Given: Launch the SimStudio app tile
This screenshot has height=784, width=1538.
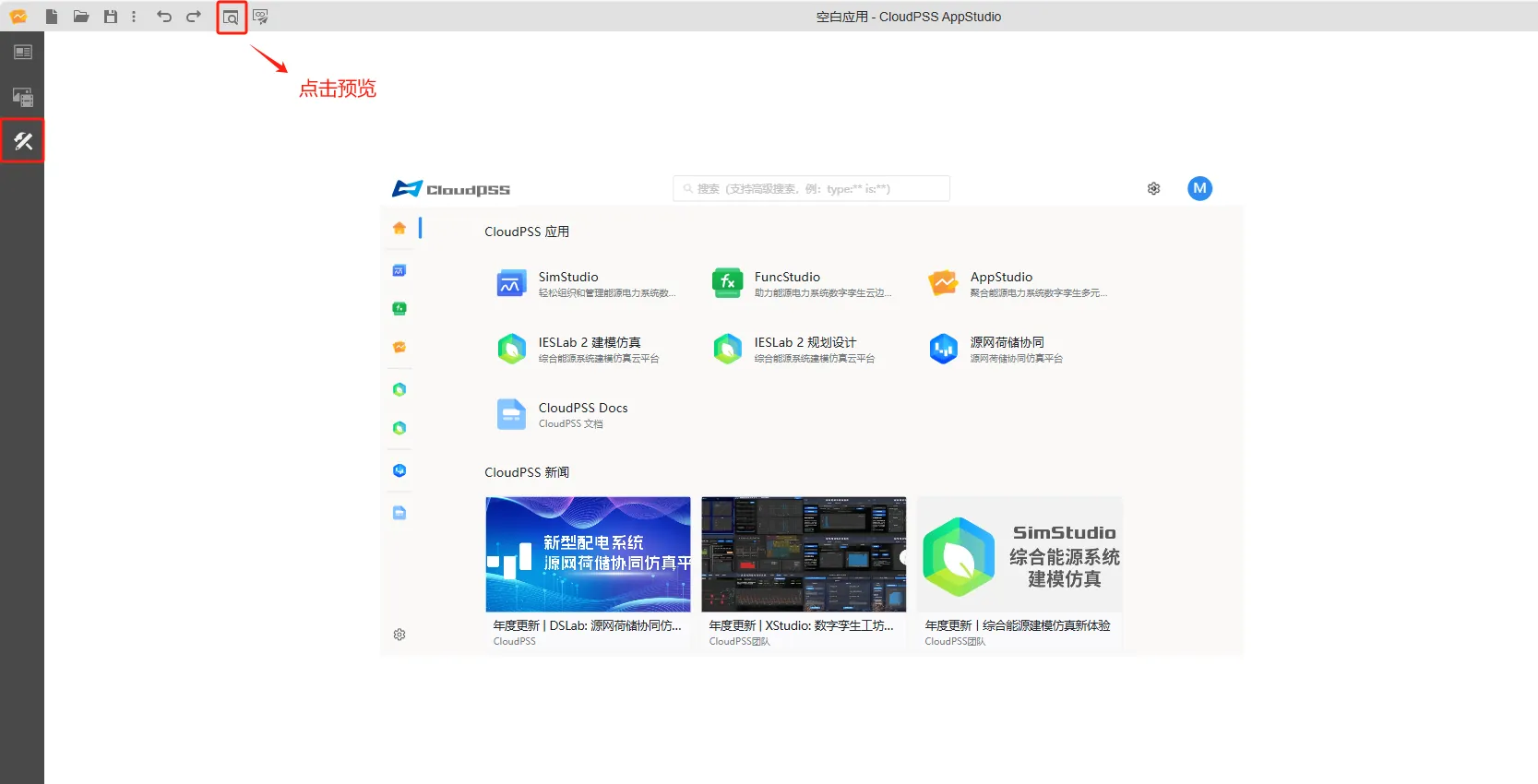Looking at the screenshot, I should coord(587,283).
